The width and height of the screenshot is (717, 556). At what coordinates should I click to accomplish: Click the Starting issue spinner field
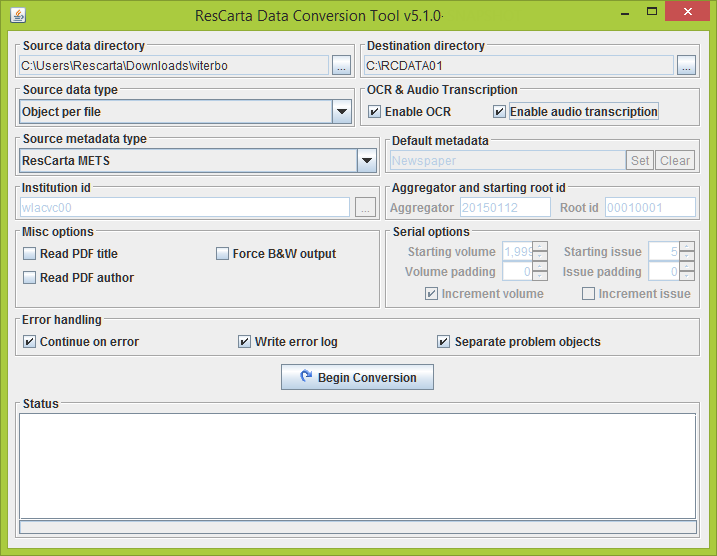[x=664, y=251]
